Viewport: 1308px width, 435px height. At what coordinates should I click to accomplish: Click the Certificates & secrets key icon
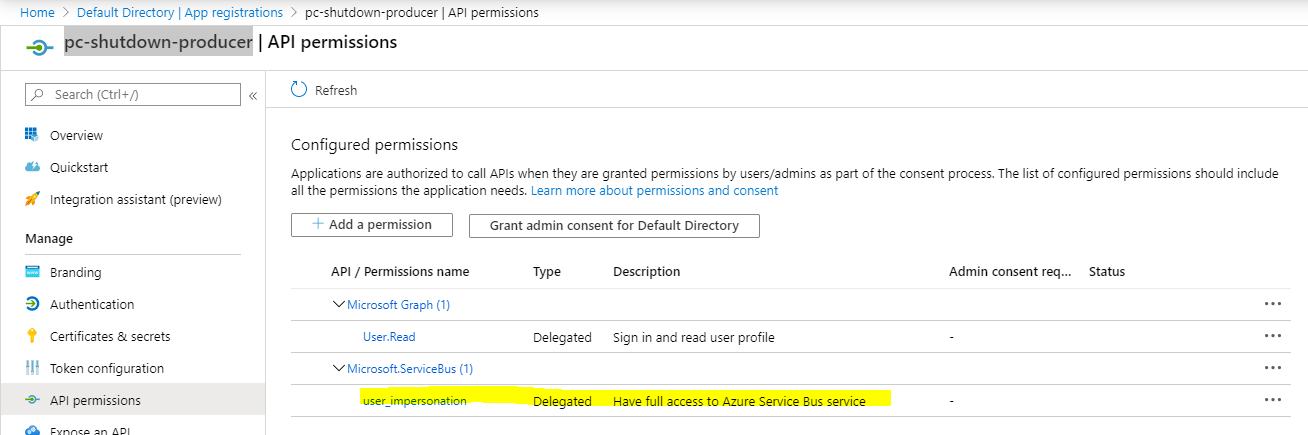point(31,336)
